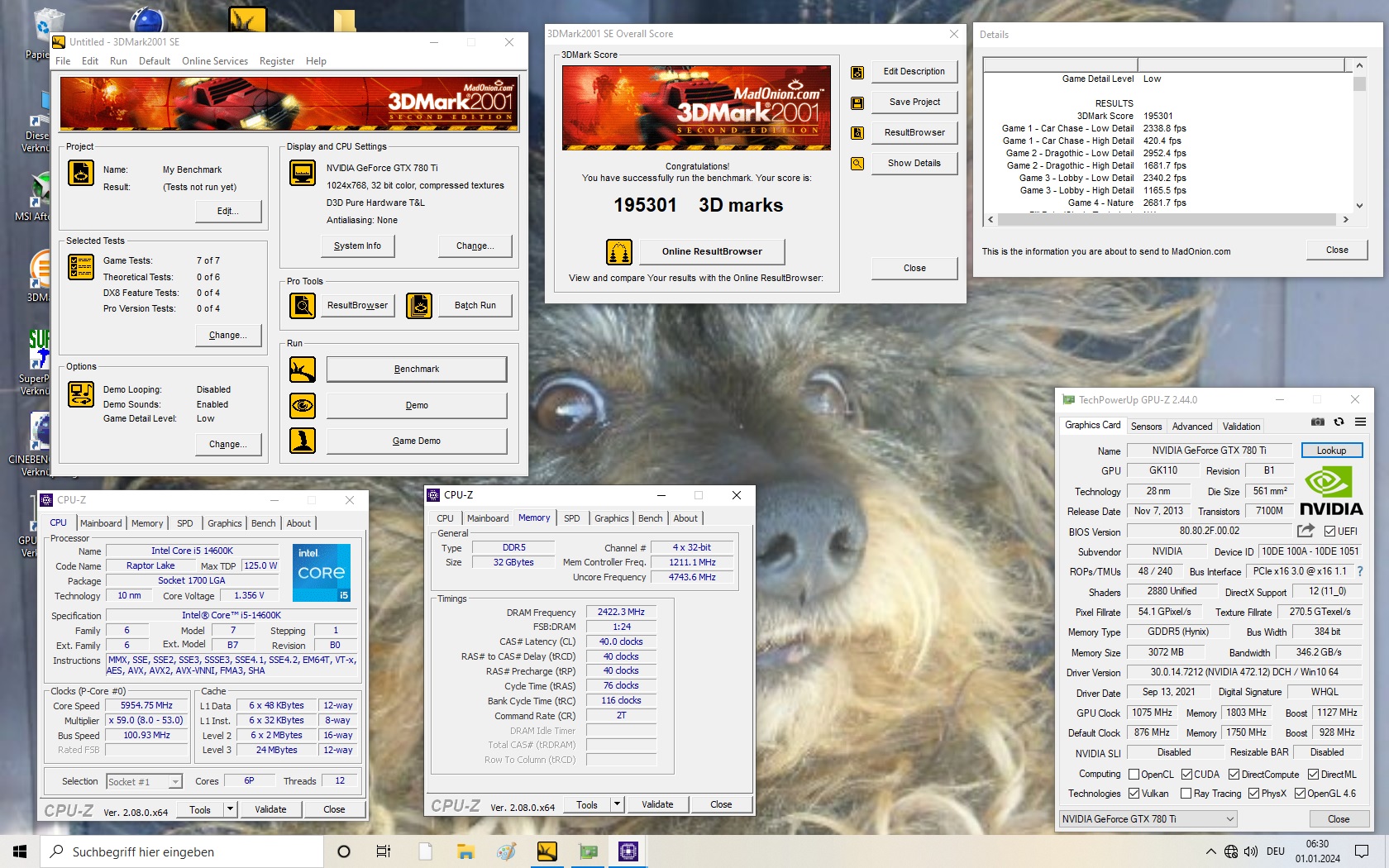Screen dimensions: 1389x868
Task: Click the Edit Description icon in score window
Action: 857,73
